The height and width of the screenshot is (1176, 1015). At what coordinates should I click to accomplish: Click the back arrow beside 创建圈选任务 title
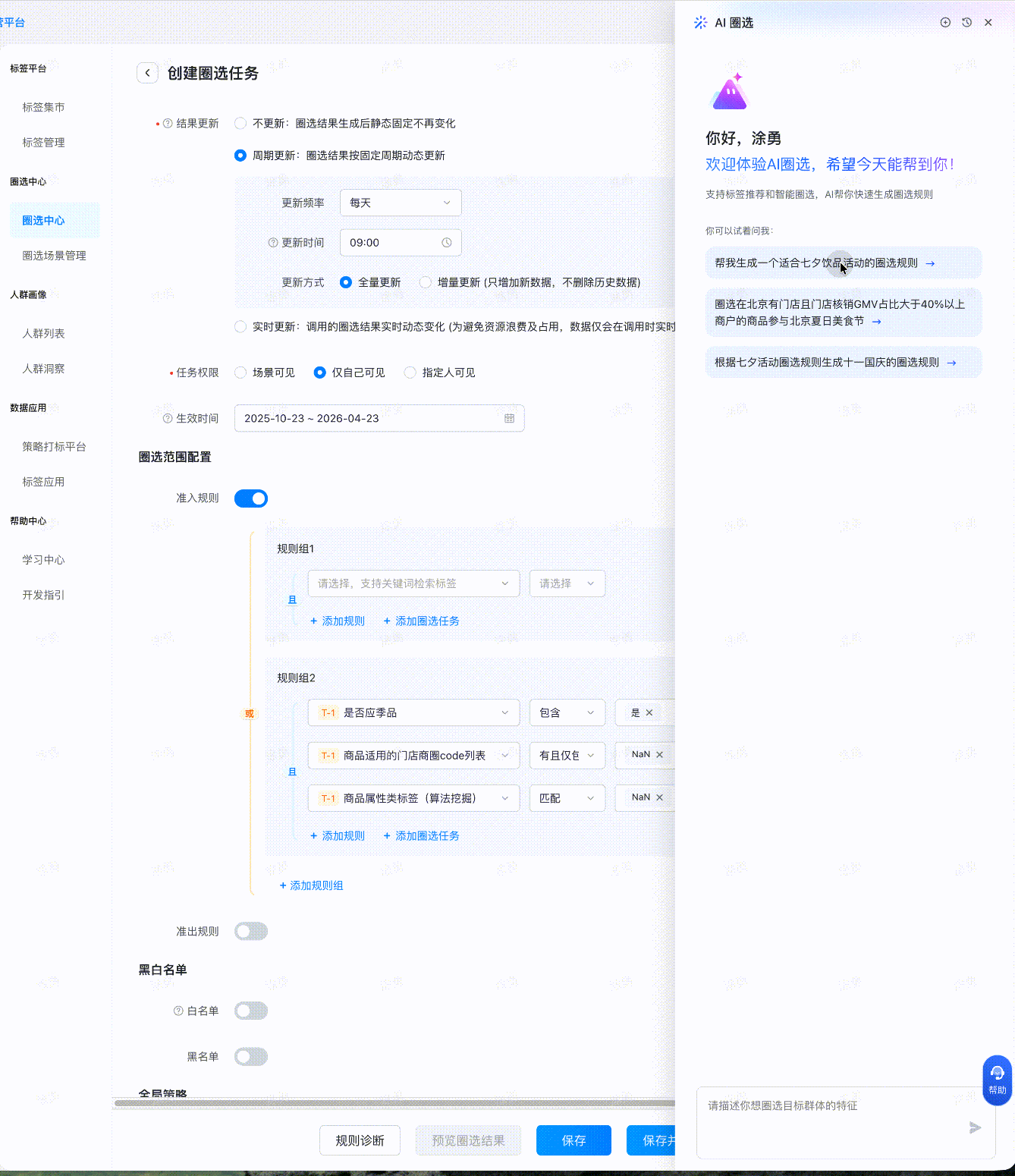147,73
